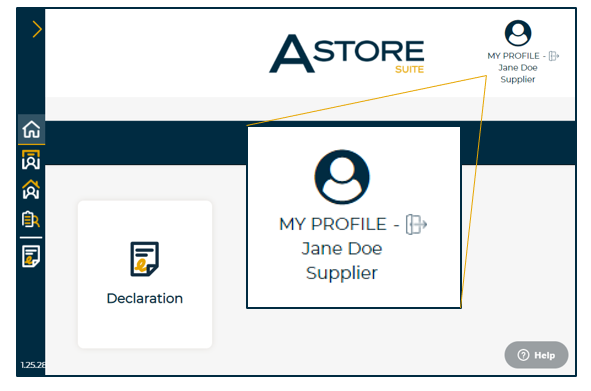Click the profile avatar in the header
The image size is (591, 391).
[x=518, y=33]
